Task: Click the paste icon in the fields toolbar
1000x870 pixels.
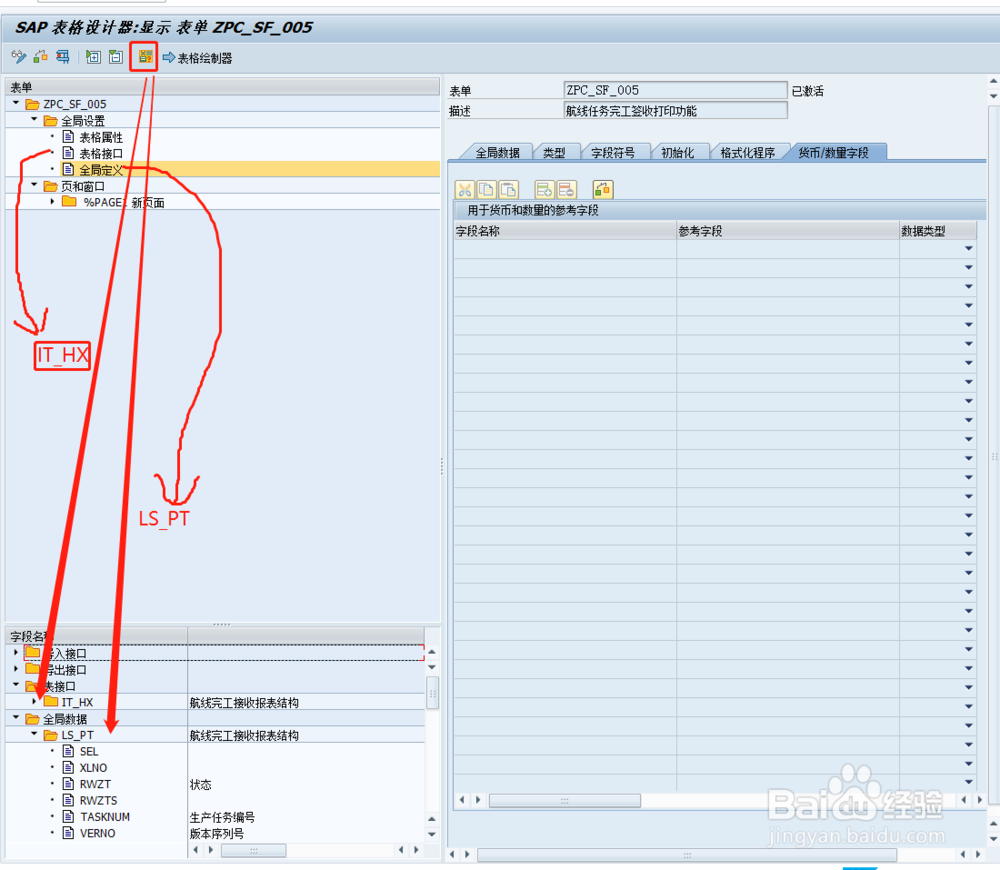Action: click(508, 188)
